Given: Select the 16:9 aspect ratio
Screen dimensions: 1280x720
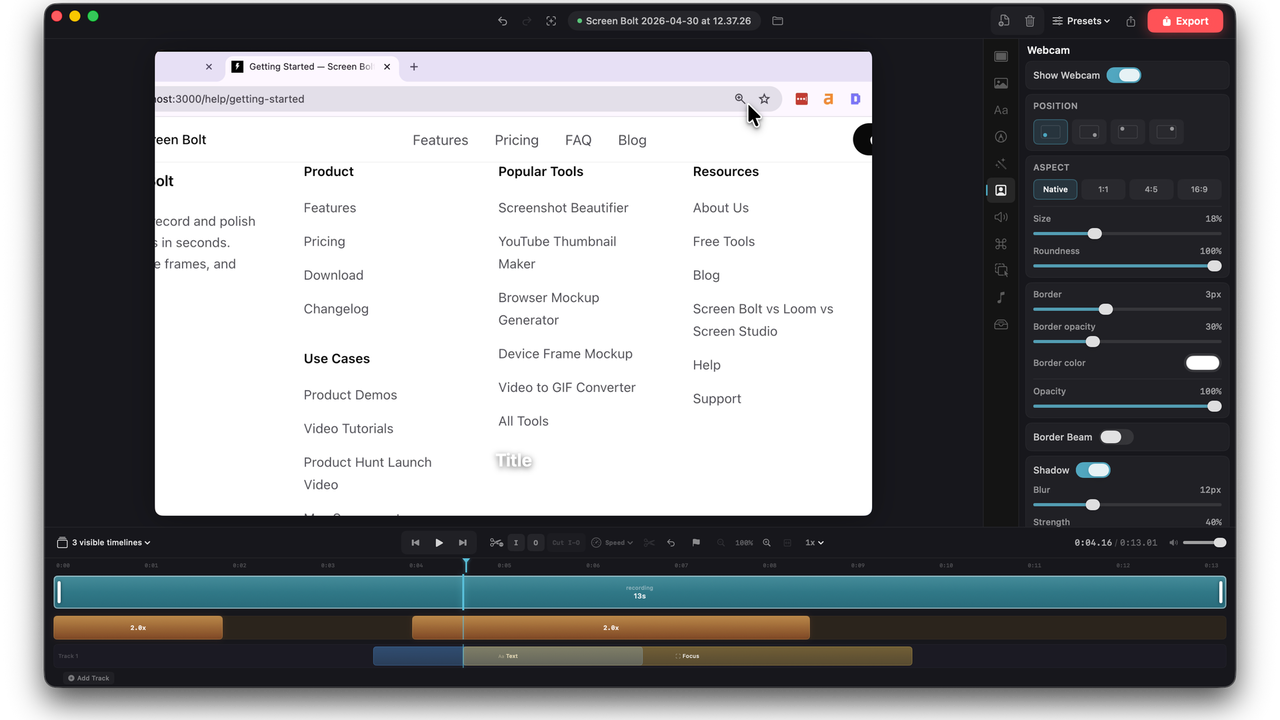Looking at the screenshot, I should (1199, 189).
